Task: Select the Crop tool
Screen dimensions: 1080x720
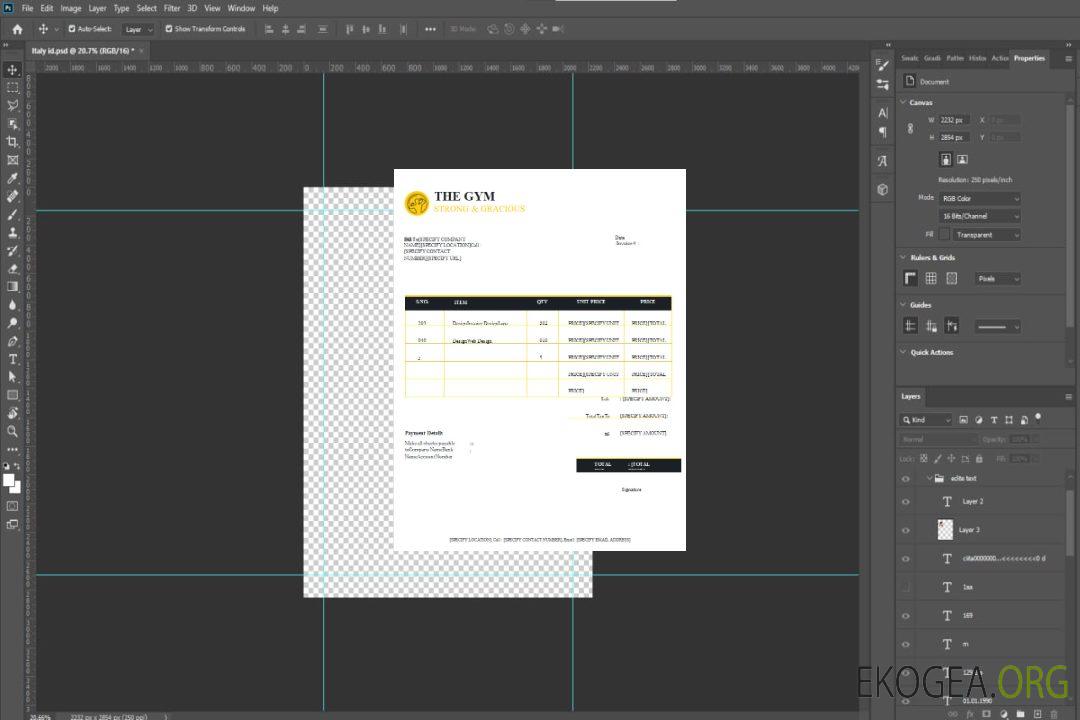Action: (13, 142)
